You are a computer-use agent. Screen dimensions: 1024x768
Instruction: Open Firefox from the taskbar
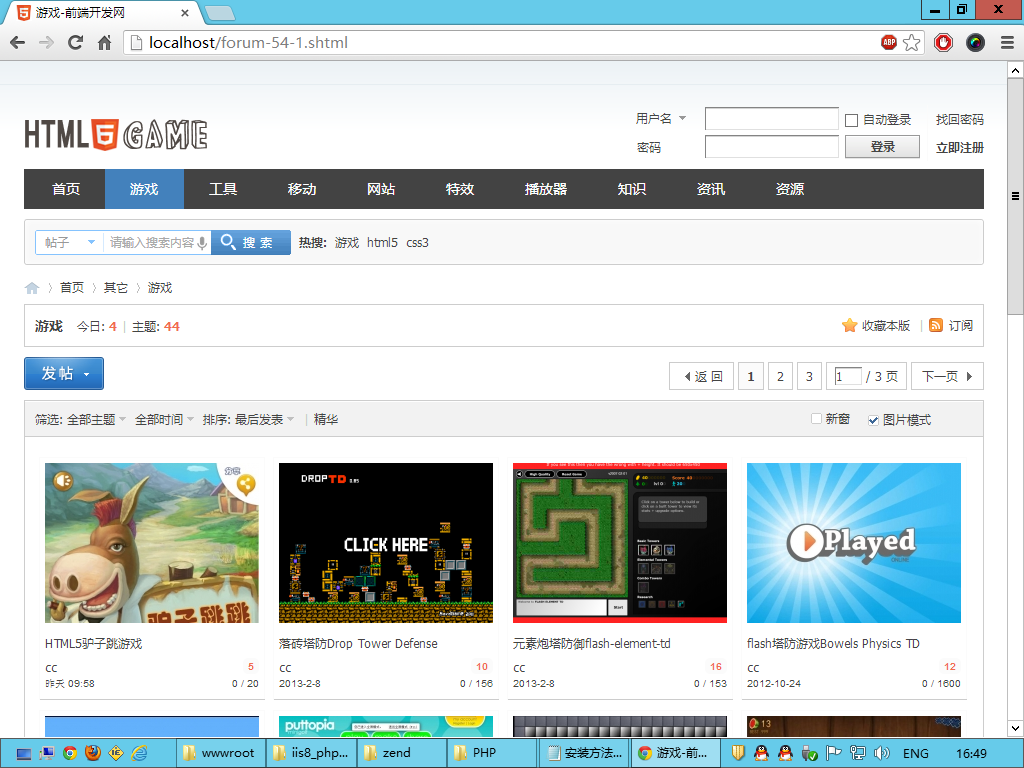click(93, 753)
